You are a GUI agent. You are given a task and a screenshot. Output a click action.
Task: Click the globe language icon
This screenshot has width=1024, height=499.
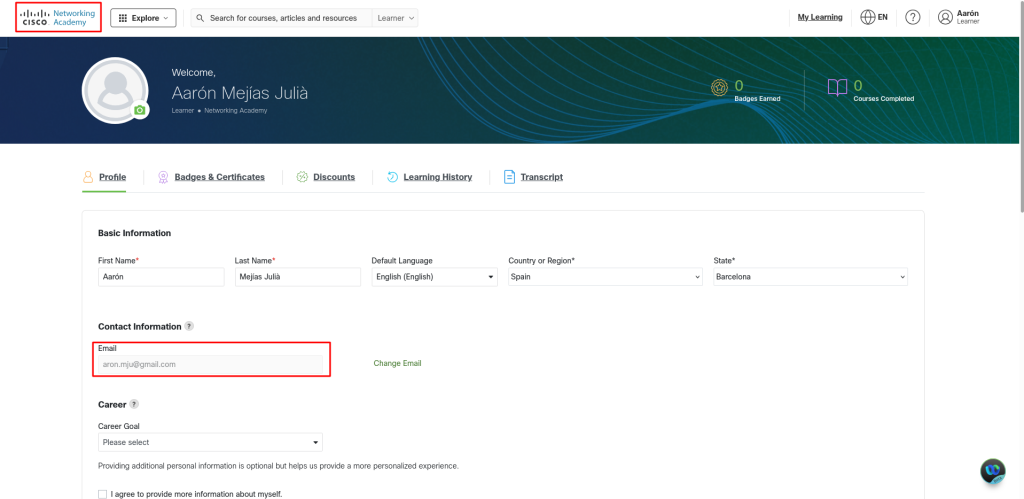867,17
